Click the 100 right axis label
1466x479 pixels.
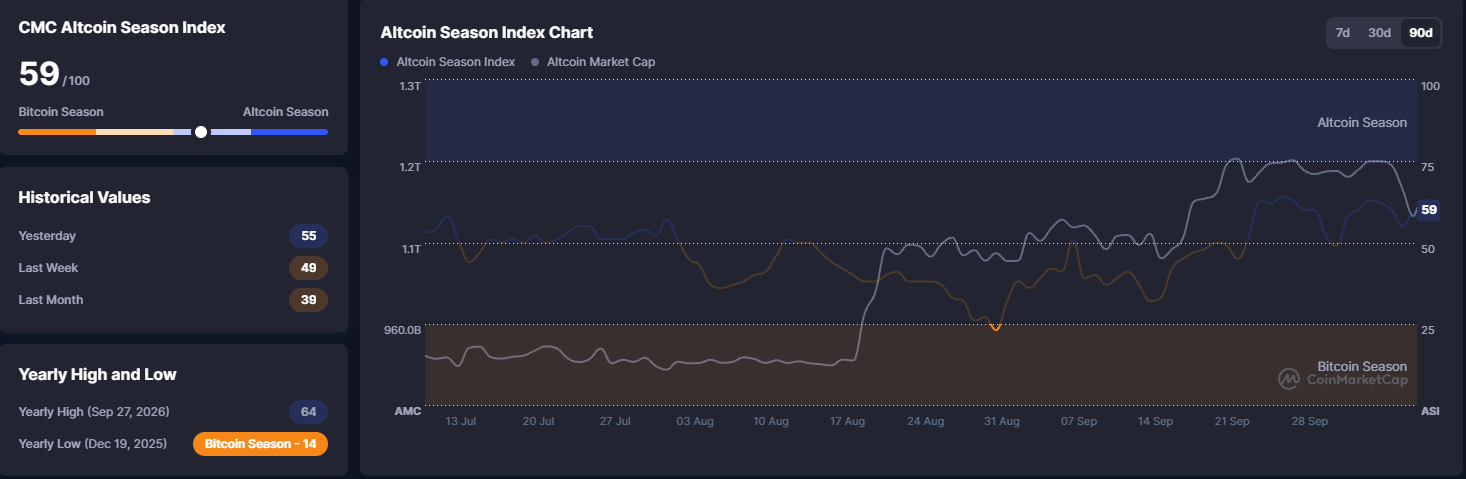click(1430, 86)
